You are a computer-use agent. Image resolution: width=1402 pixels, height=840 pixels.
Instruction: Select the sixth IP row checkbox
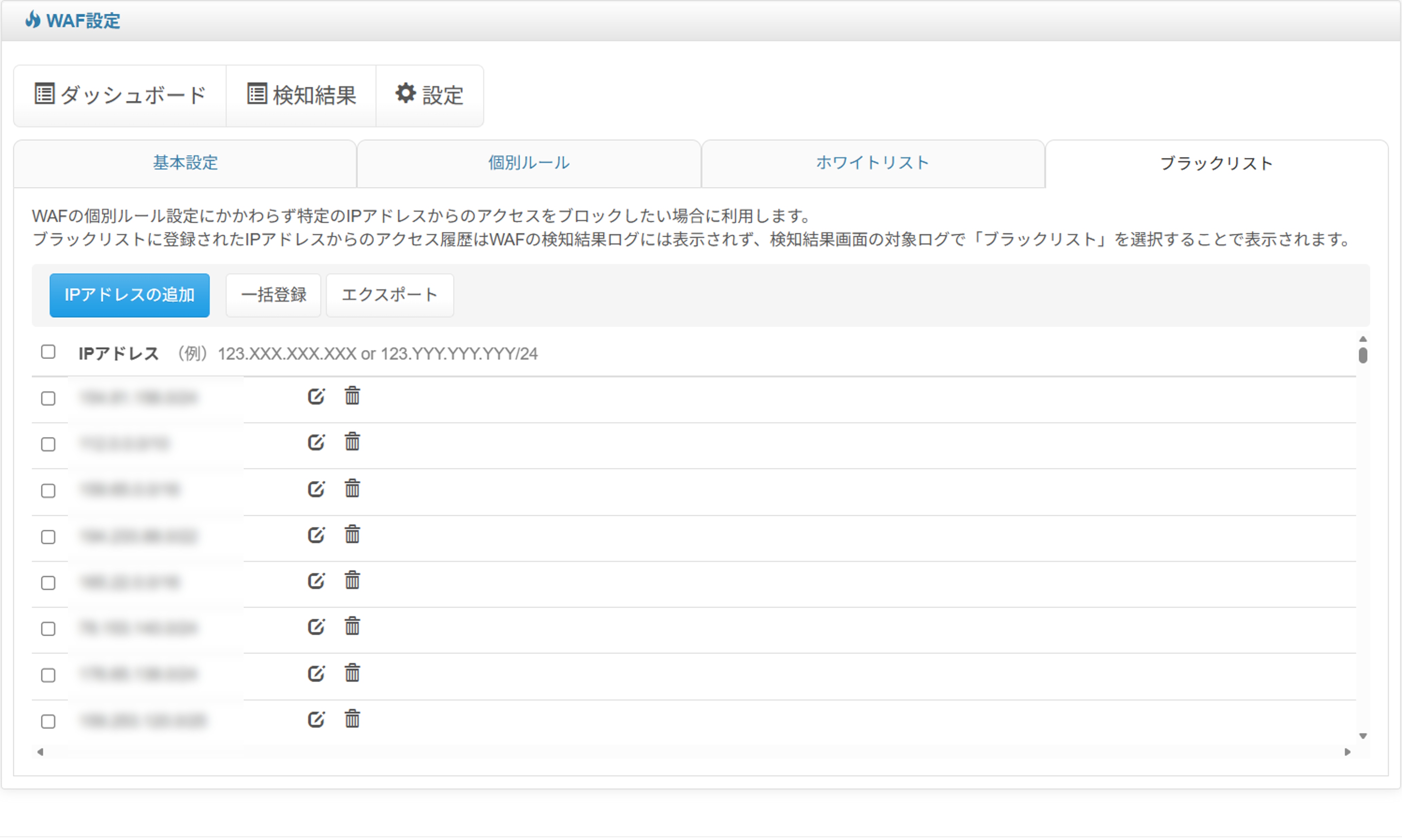tap(48, 629)
